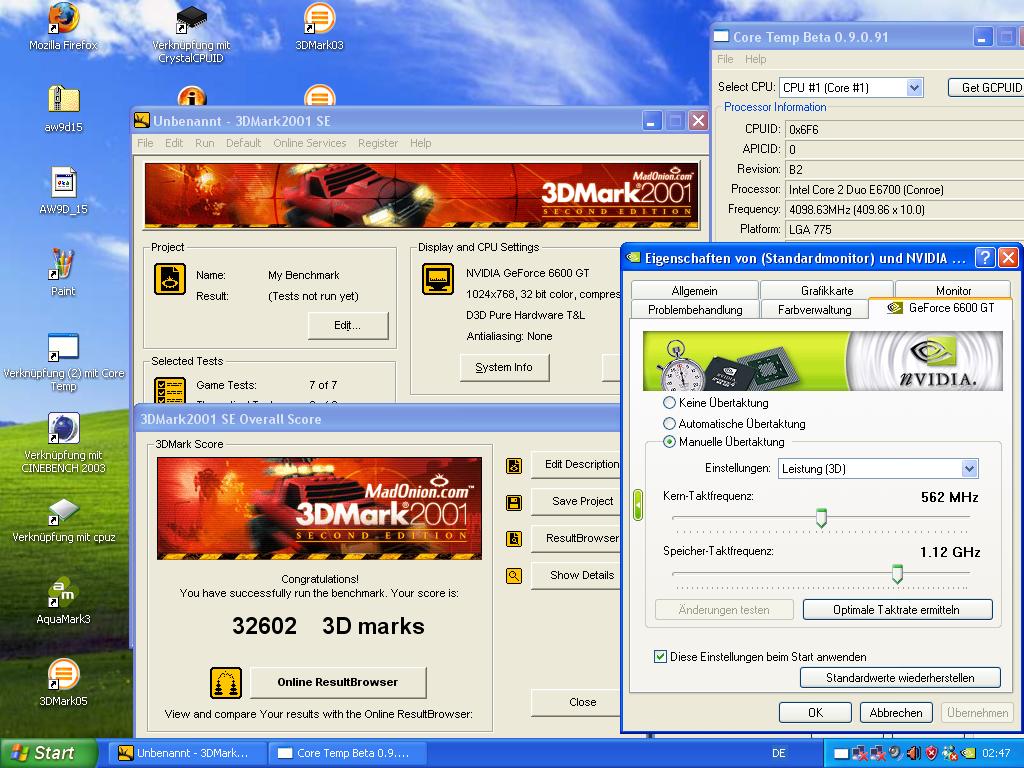Viewport: 1024px width, 768px height.
Task: Open the 3DMark2001 Help menu
Action: point(421,143)
